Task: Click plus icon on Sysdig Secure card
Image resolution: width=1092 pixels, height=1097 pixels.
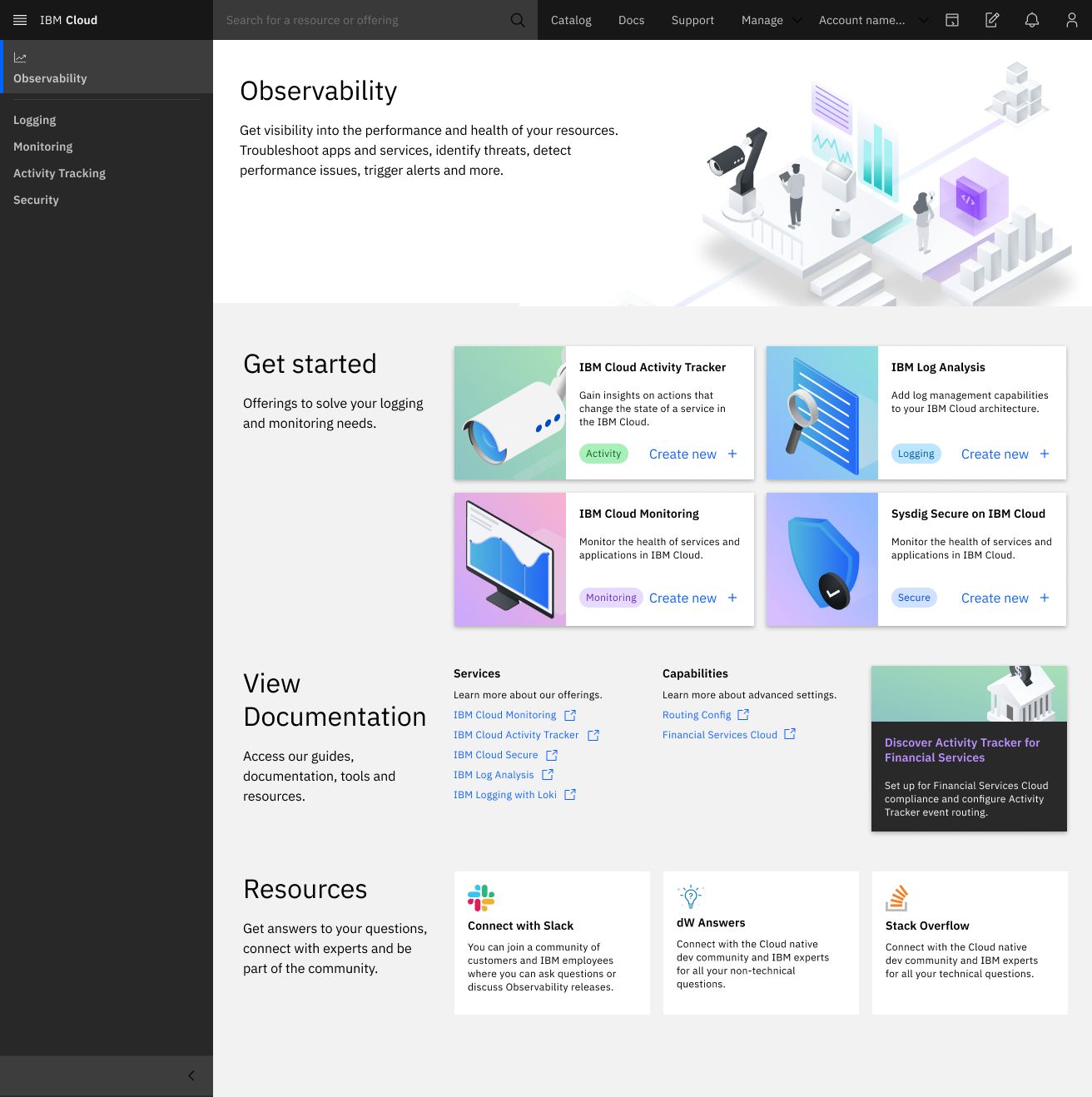Action: [x=1045, y=598]
